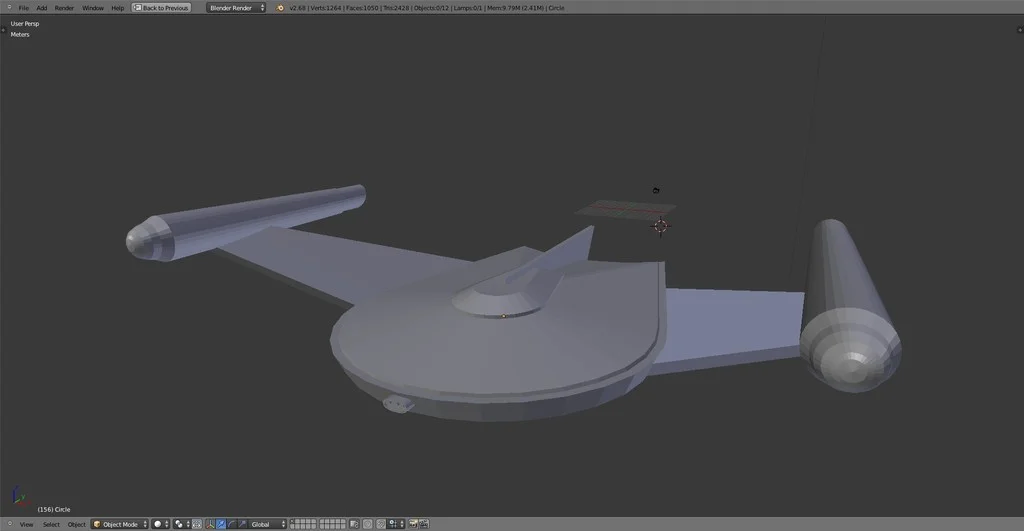This screenshot has width=1024, height=531.
Task: Toggle snap during transform magnet
Action: [x=381, y=524]
